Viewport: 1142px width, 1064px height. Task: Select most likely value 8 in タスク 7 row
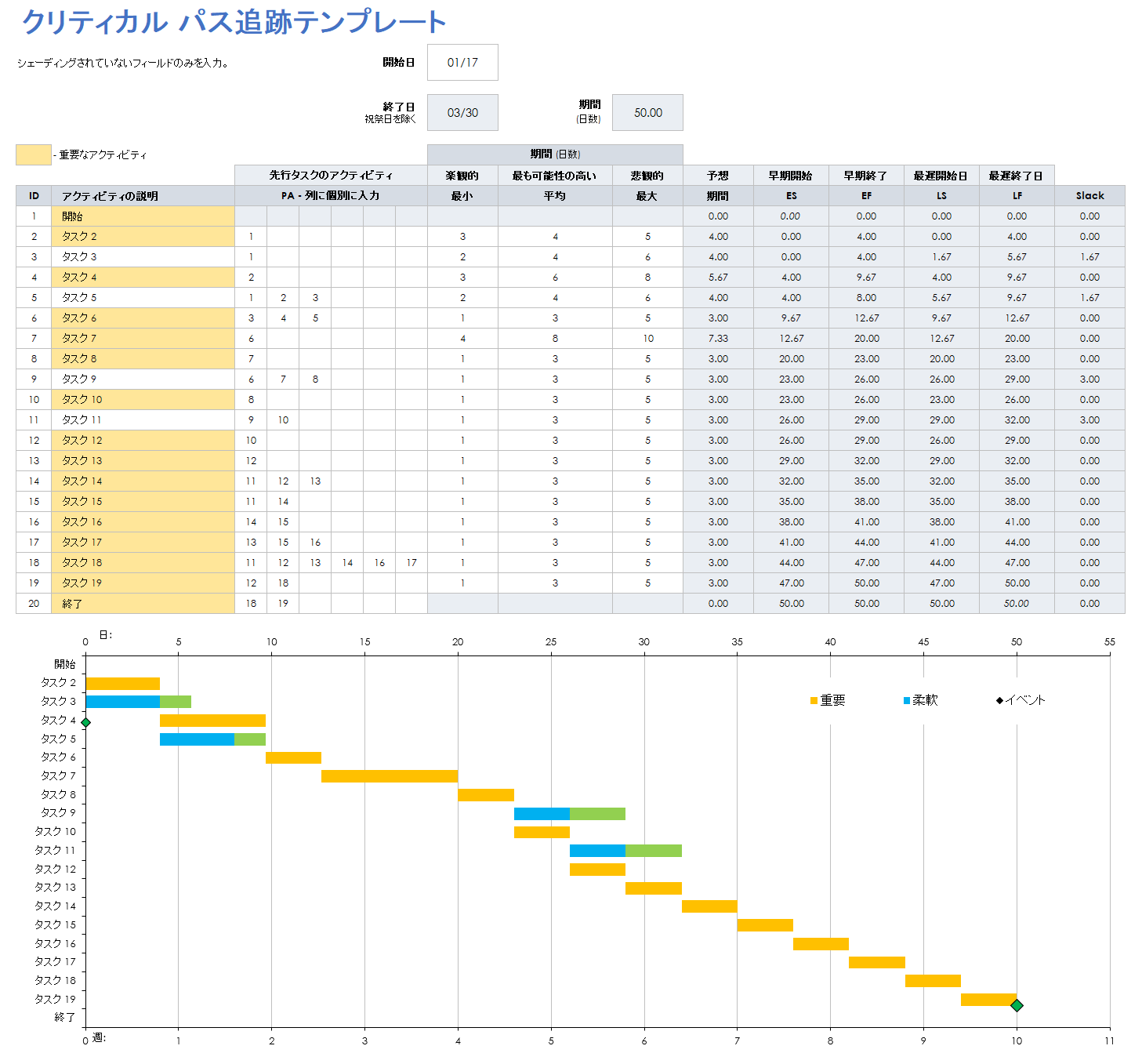(x=555, y=339)
